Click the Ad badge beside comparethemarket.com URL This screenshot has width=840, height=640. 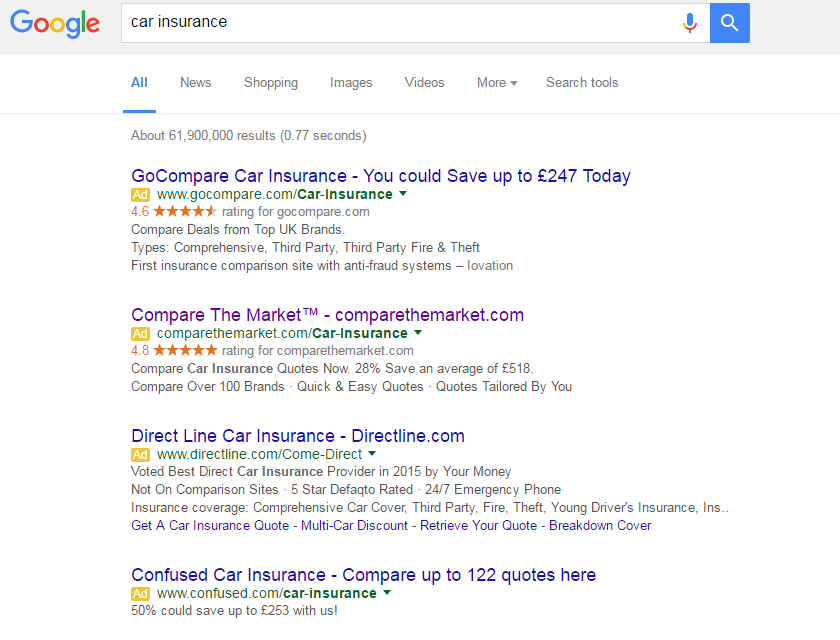click(x=140, y=334)
